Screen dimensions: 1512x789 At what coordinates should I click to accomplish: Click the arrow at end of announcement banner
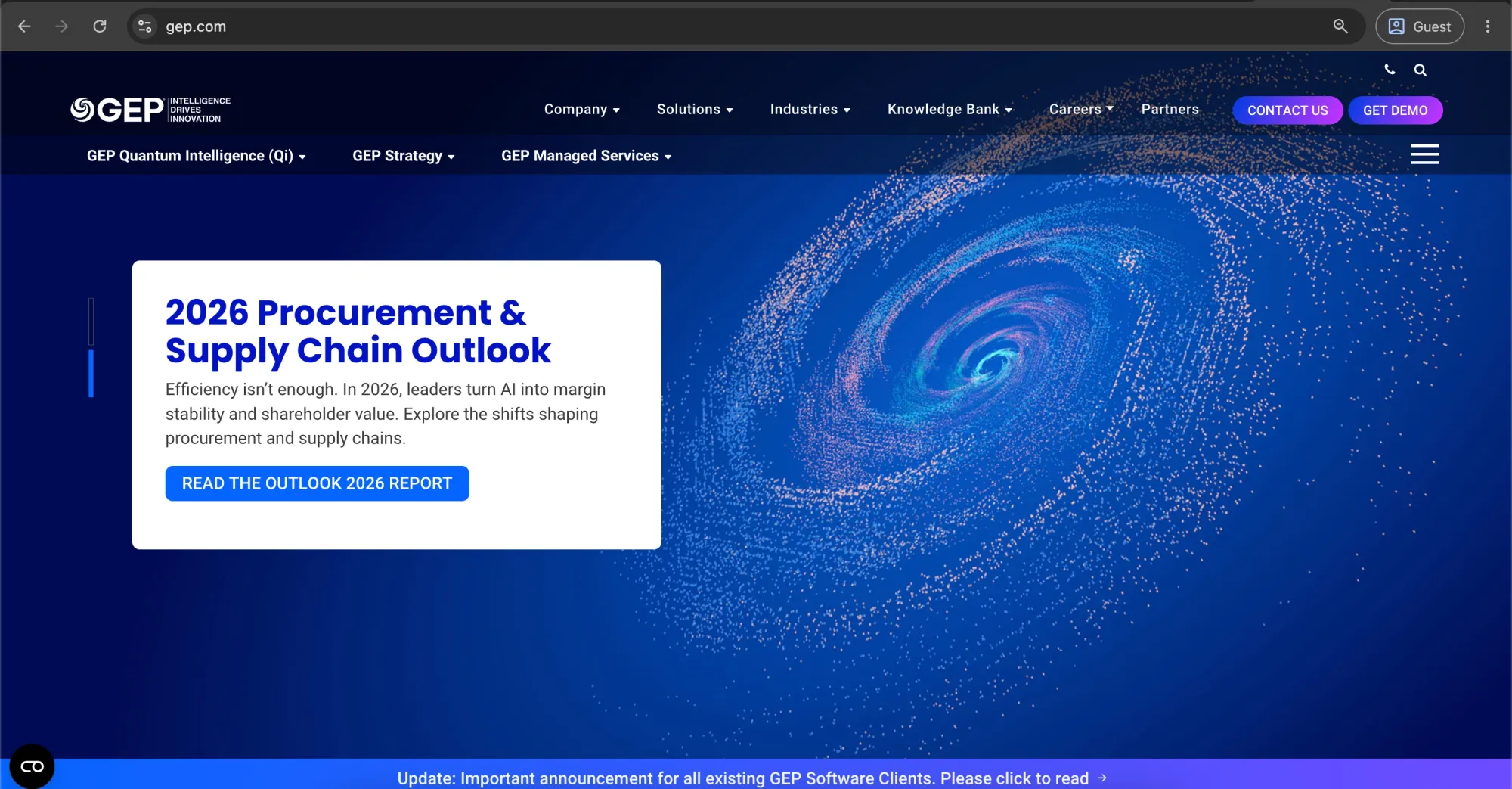(x=1102, y=778)
